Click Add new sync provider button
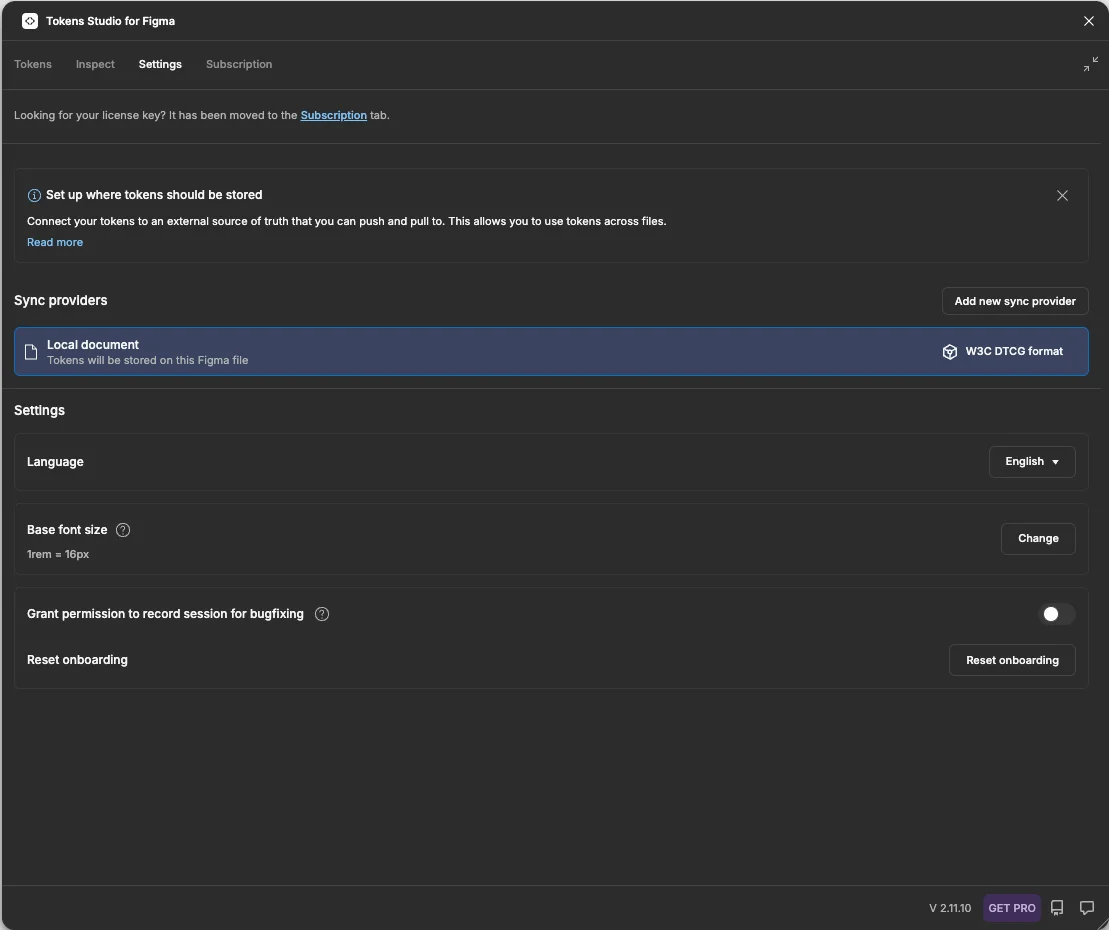 [1015, 301]
